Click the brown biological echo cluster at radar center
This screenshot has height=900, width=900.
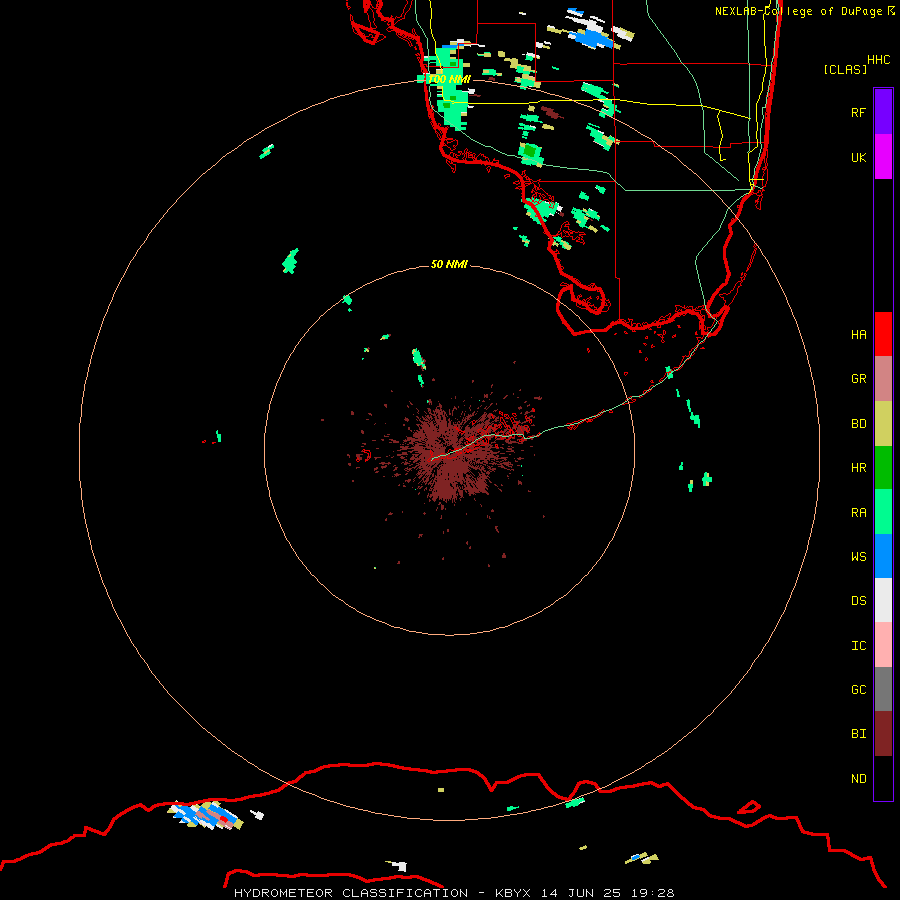pos(453,453)
